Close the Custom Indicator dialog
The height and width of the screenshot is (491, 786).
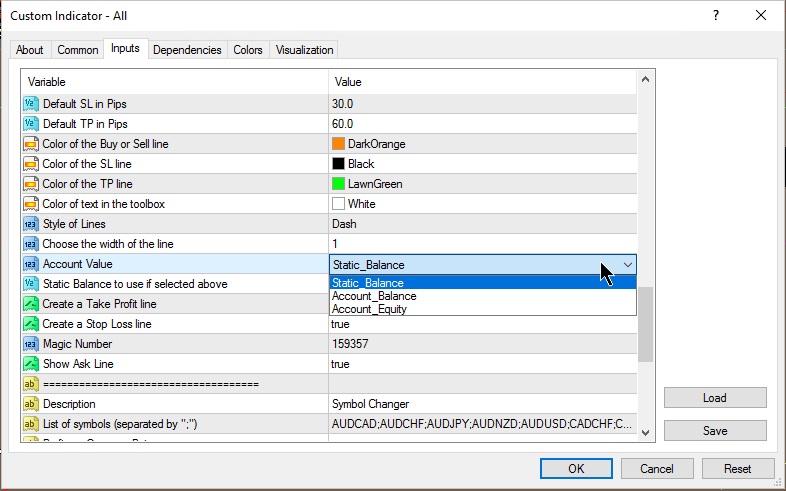[761, 16]
